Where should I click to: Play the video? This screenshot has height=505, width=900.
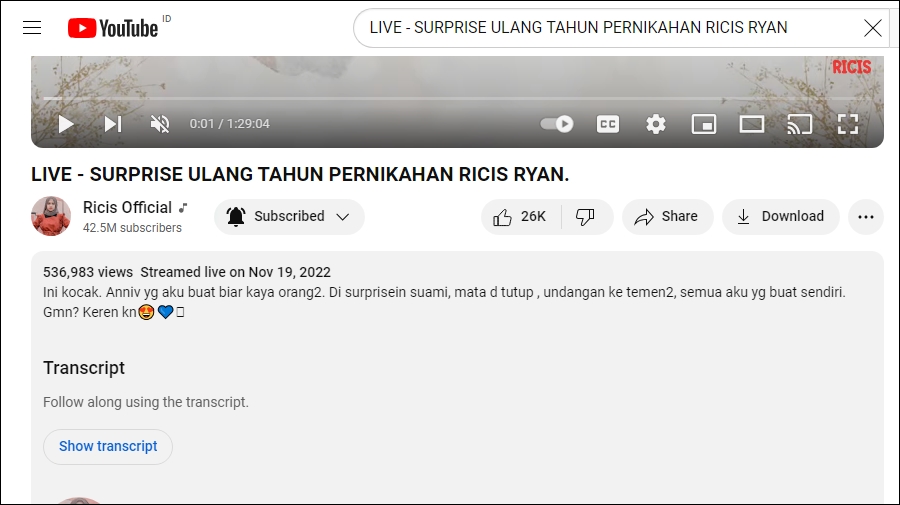coord(65,124)
